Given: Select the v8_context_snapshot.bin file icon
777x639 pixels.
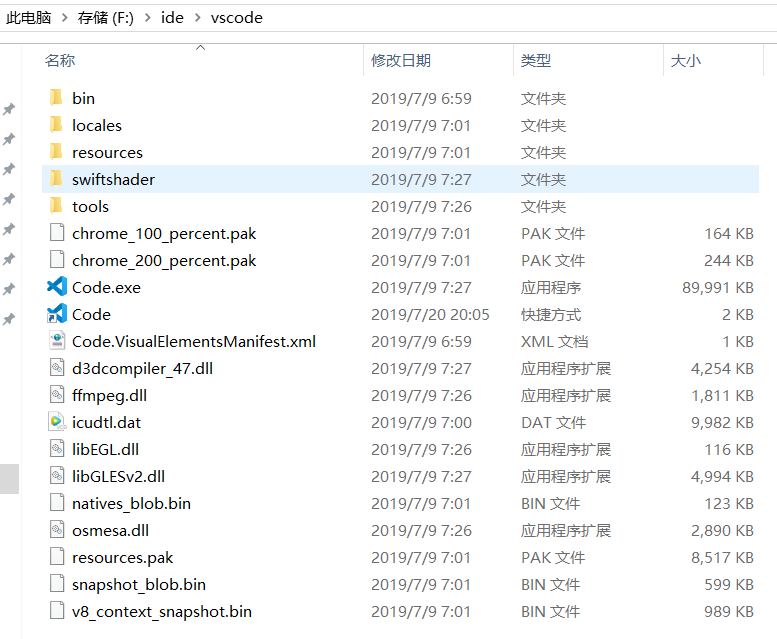Looking at the screenshot, I should click(57, 610).
